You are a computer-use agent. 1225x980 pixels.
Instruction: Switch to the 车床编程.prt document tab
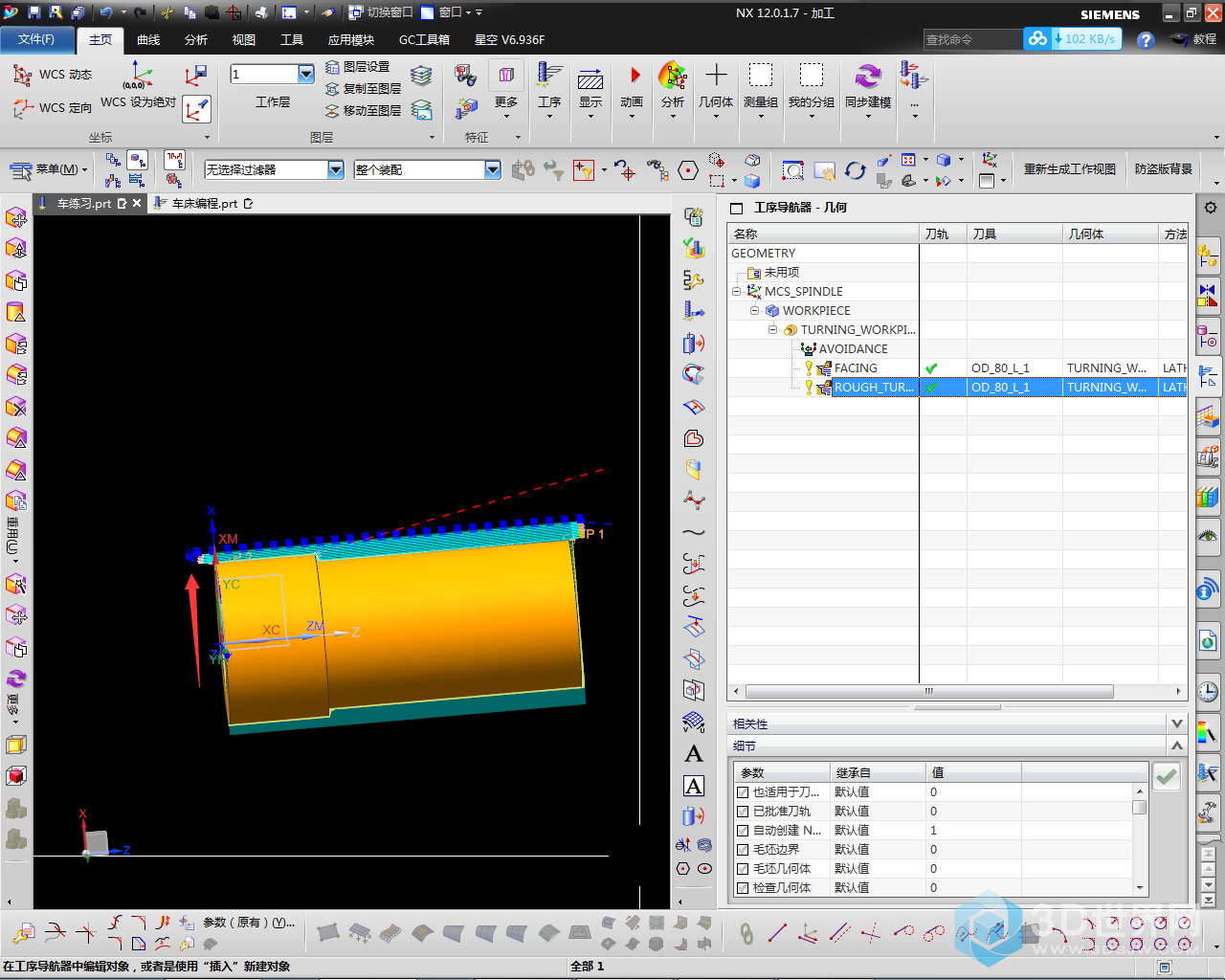click(x=204, y=203)
